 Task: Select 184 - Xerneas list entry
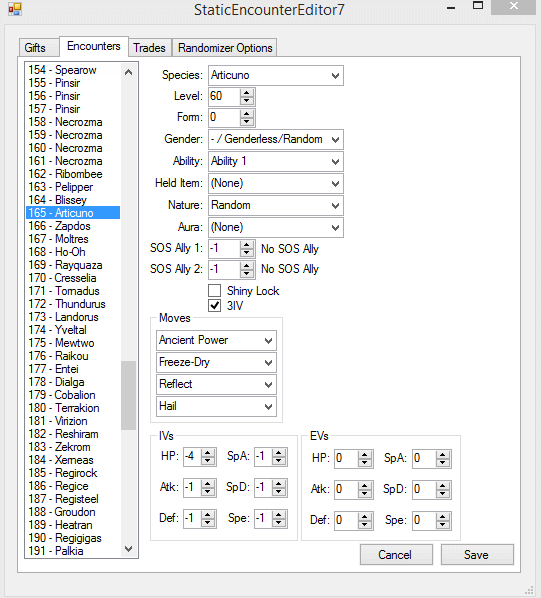(x=73, y=460)
